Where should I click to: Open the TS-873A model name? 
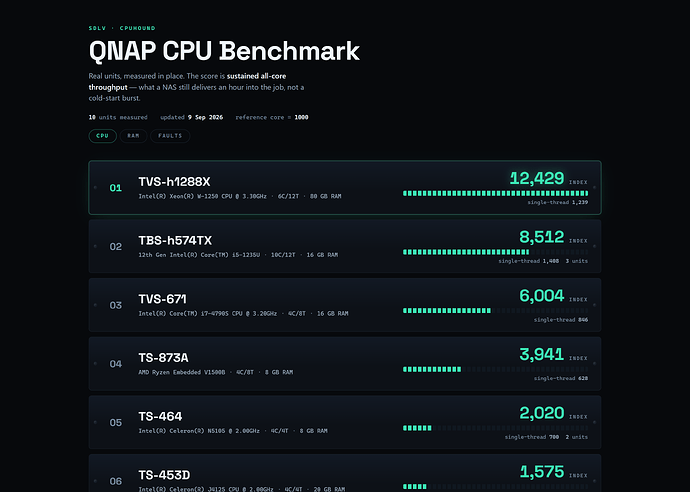pyautogui.click(x=163, y=358)
